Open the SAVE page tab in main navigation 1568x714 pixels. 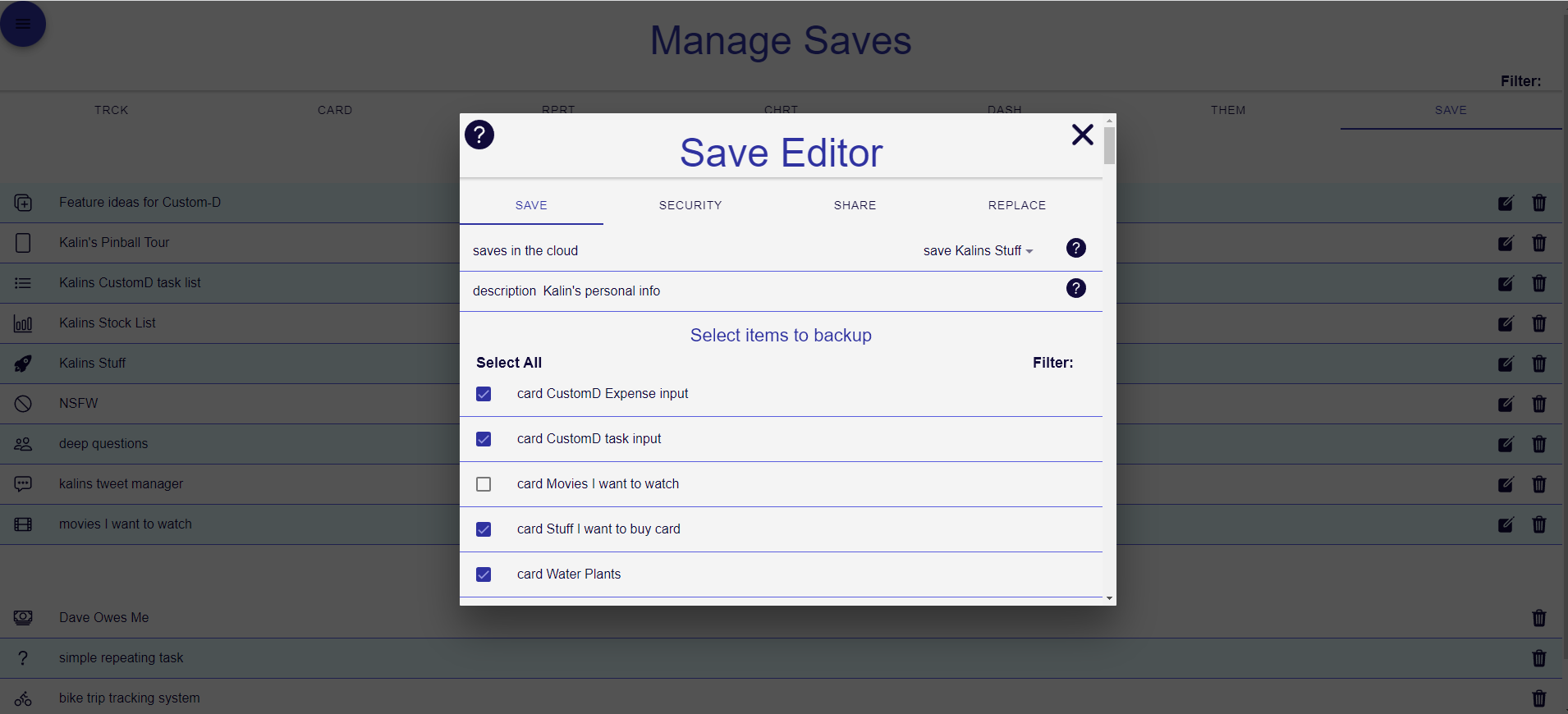click(x=1451, y=110)
